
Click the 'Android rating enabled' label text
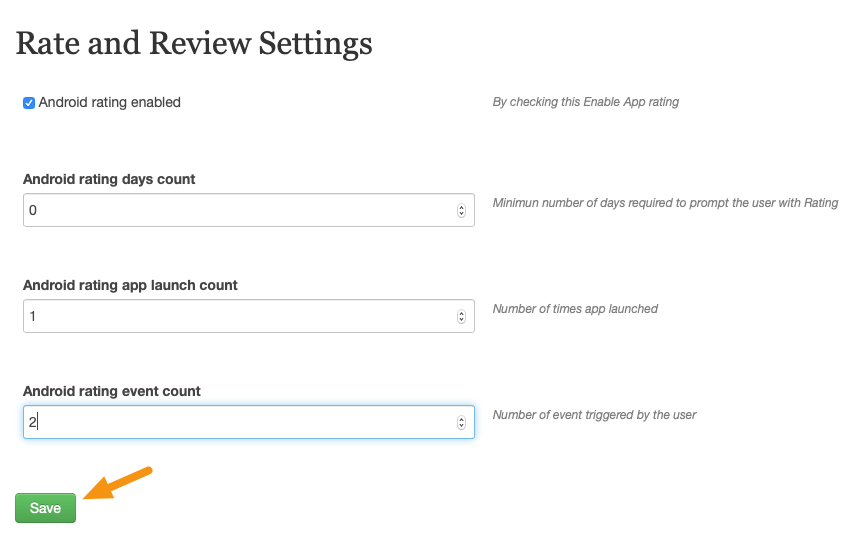coord(109,102)
